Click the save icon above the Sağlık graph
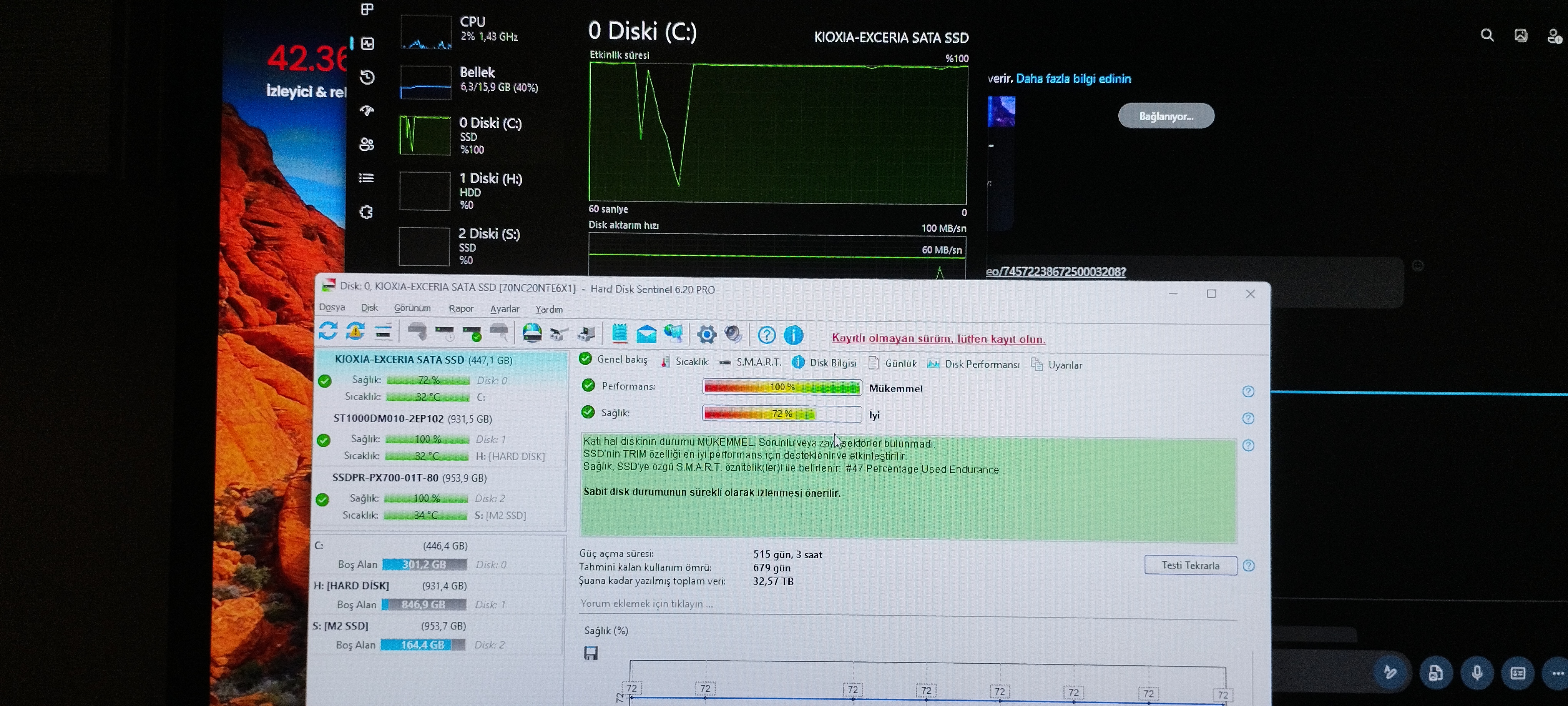This screenshot has height=706, width=1568. [590, 653]
